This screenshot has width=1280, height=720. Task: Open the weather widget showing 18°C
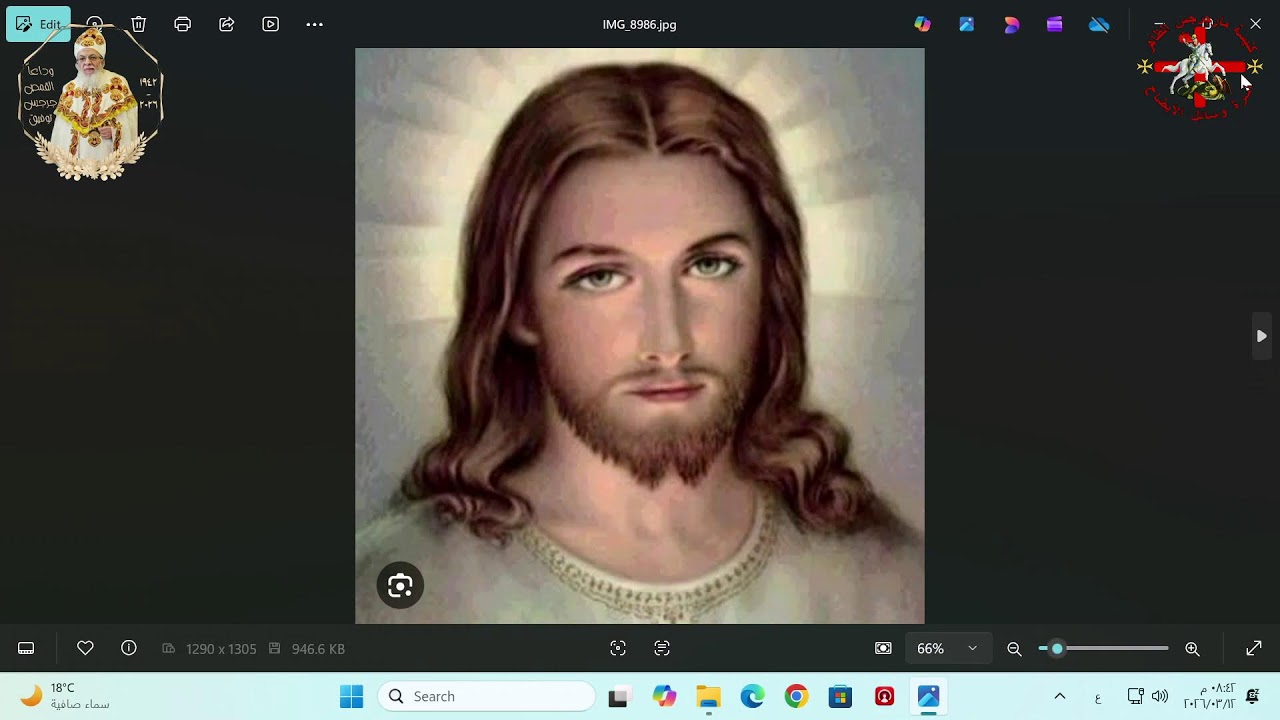(x=64, y=696)
